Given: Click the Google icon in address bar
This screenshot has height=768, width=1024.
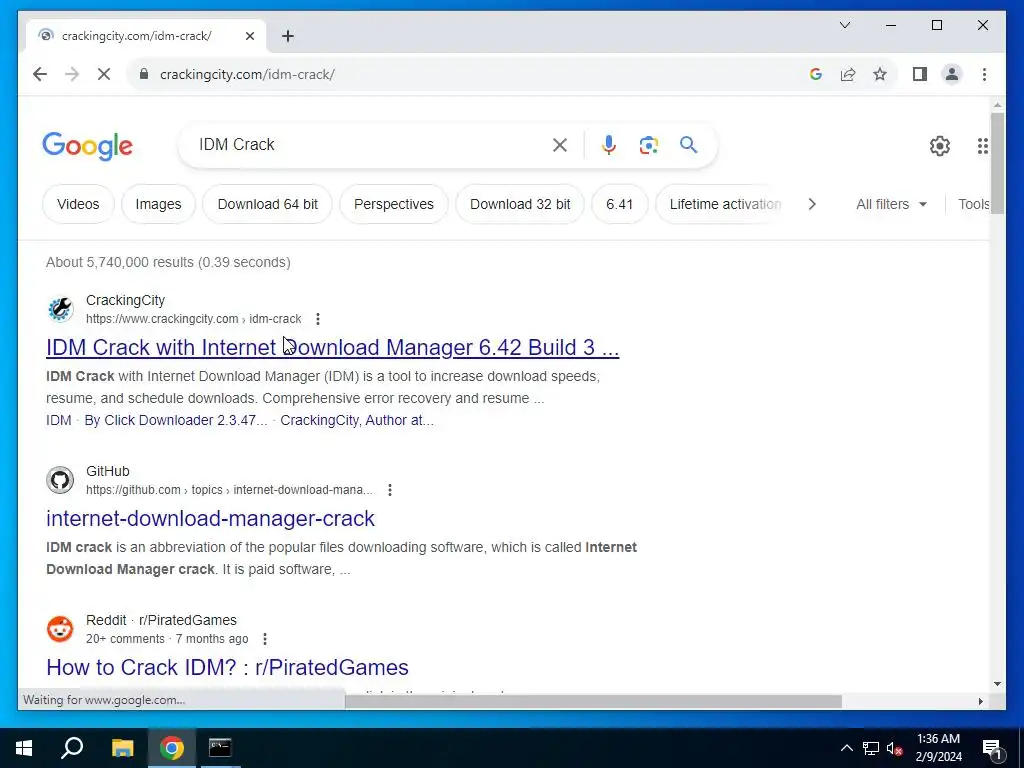Looking at the screenshot, I should (x=816, y=74).
